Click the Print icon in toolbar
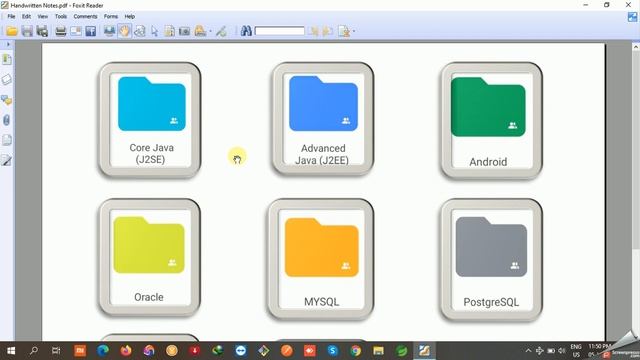Viewport: 640px width, 360px height. click(x=60, y=31)
